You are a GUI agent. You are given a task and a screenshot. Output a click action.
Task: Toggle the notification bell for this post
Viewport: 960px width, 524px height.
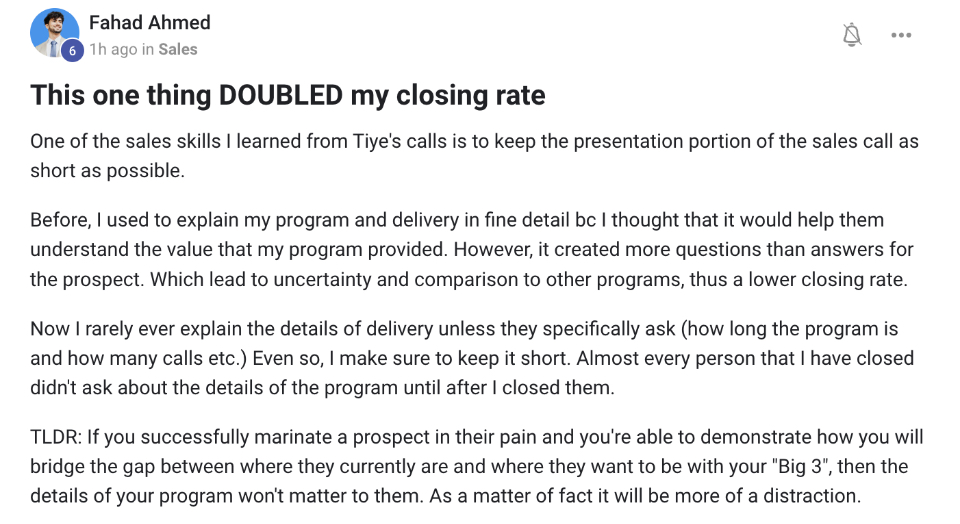tap(851, 35)
